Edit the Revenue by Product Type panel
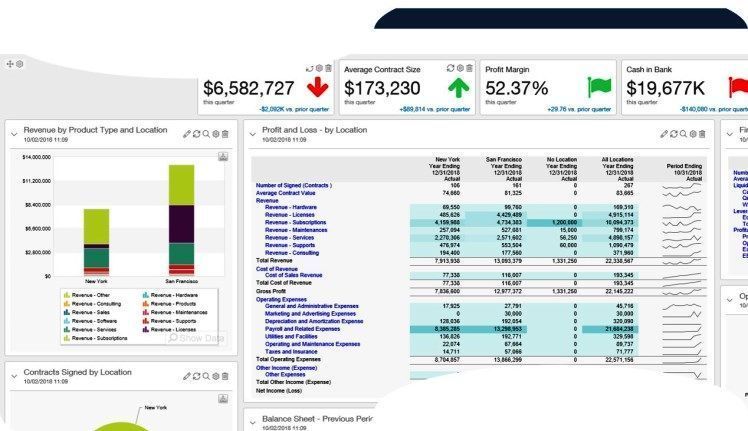Screen dimensions: 748x431 (x=187, y=134)
